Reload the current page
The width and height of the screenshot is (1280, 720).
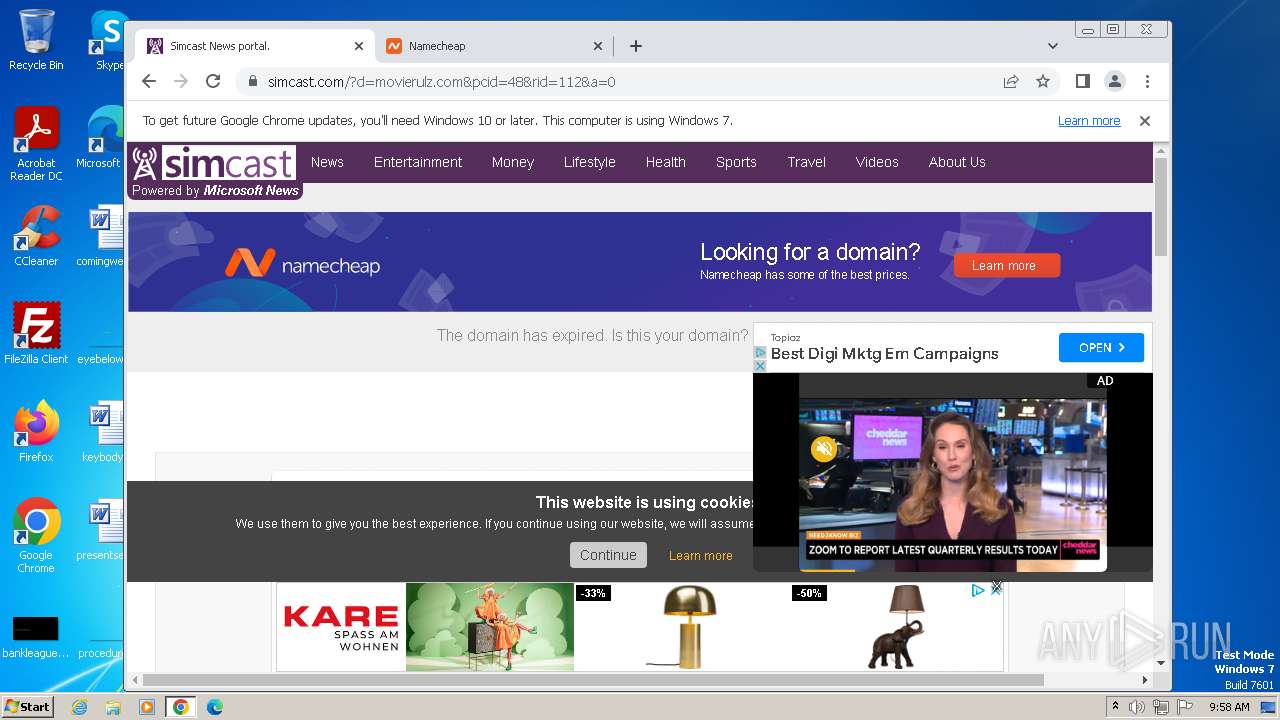pyautogui.click(x=213, y=81)
